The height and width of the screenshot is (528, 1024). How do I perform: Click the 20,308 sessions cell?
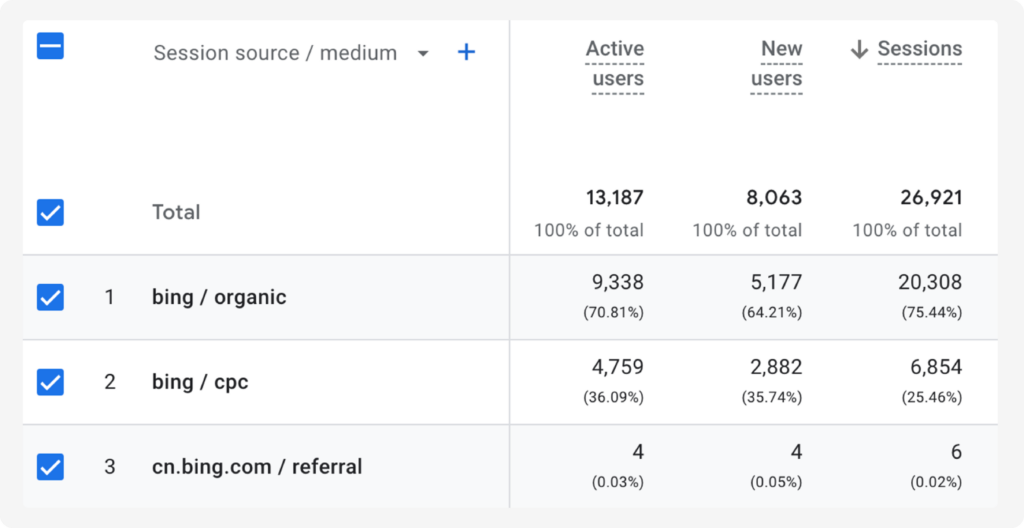(930, 282)
